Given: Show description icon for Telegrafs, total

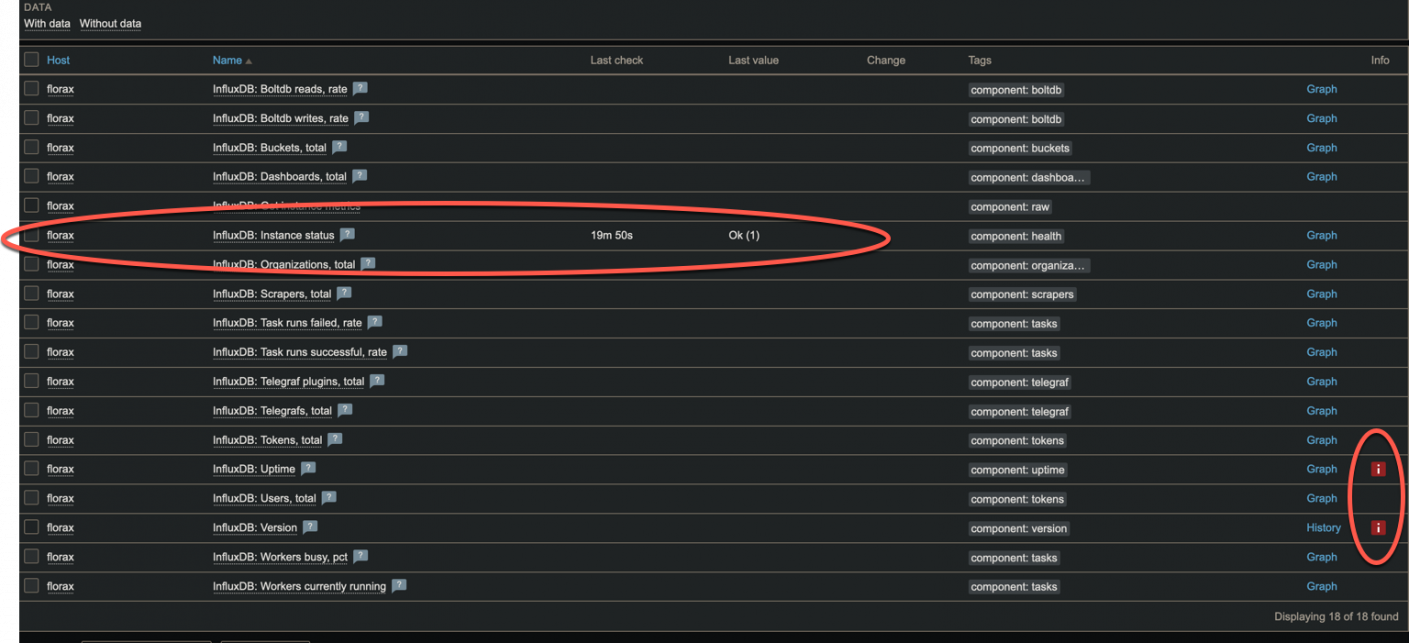Looking at the screenshot, I should pyautogui.click(x=345, y=410).
